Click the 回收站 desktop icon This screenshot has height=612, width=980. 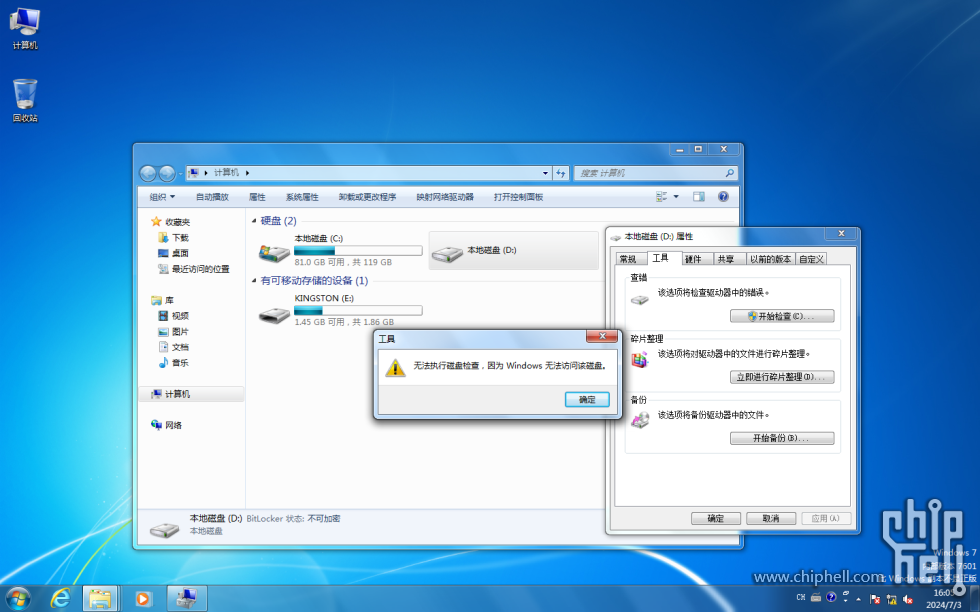tap(25, 101)
